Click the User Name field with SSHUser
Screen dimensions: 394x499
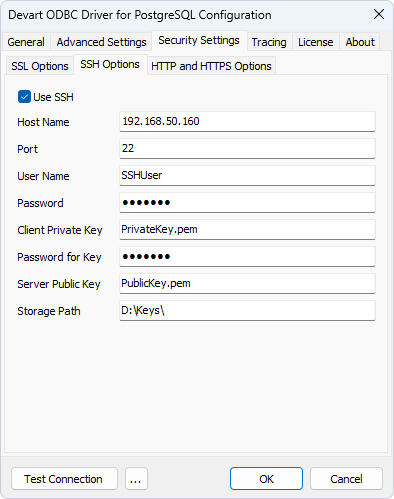[247, 175]
